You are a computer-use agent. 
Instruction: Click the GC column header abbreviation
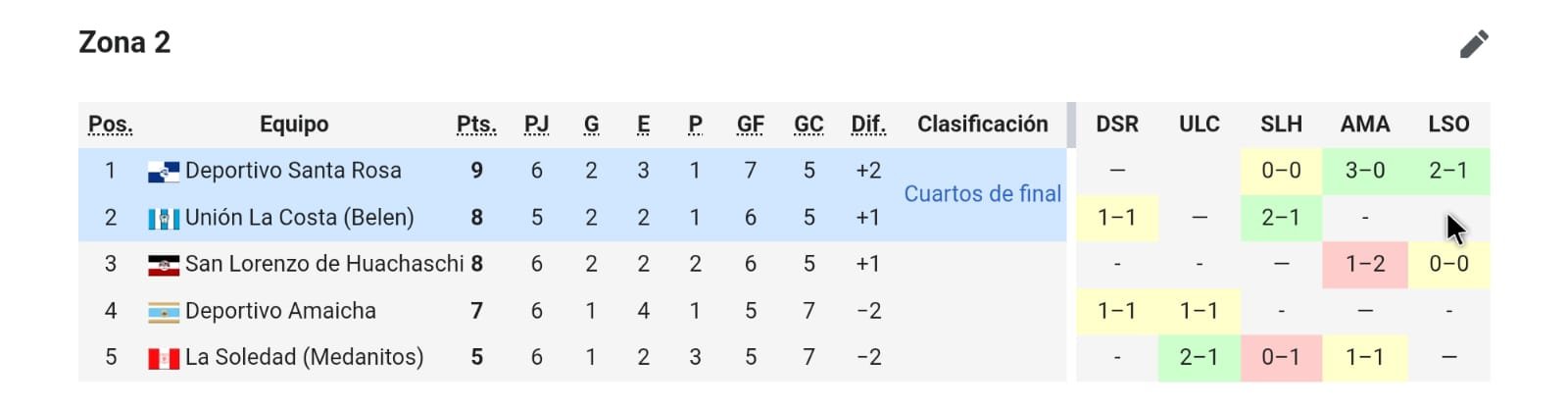808,125
